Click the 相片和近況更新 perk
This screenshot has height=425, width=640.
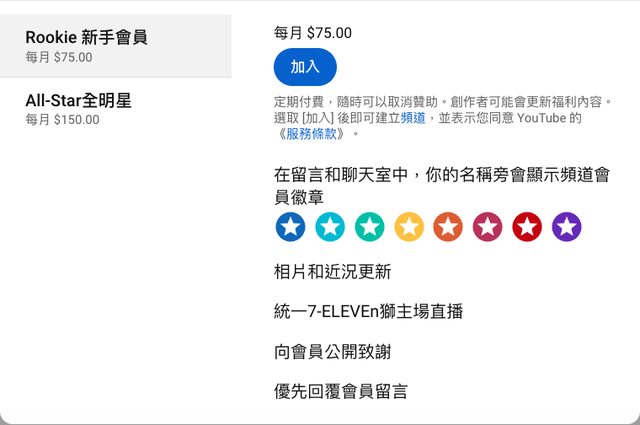(x=332, y=271)
